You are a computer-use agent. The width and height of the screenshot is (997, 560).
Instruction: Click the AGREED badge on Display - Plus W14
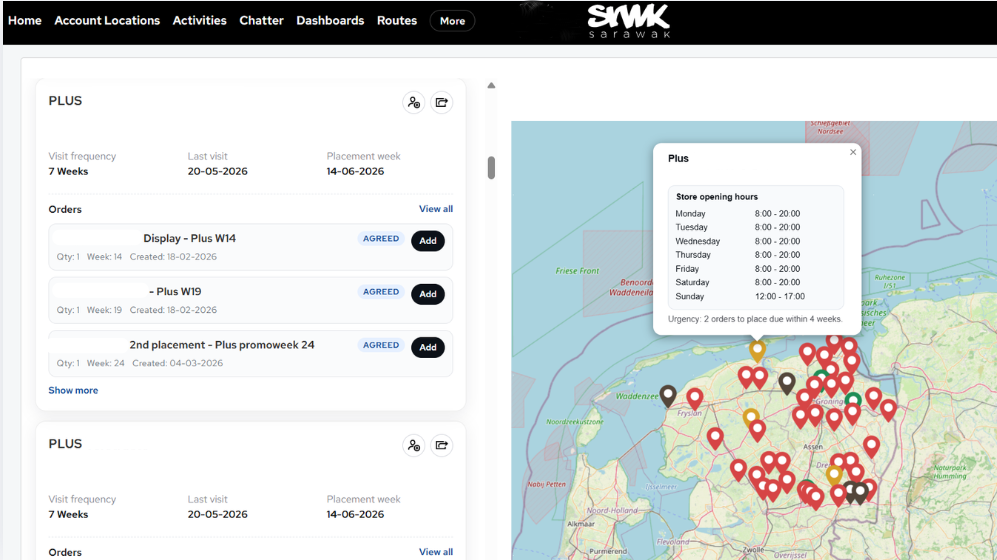(381, 239)
